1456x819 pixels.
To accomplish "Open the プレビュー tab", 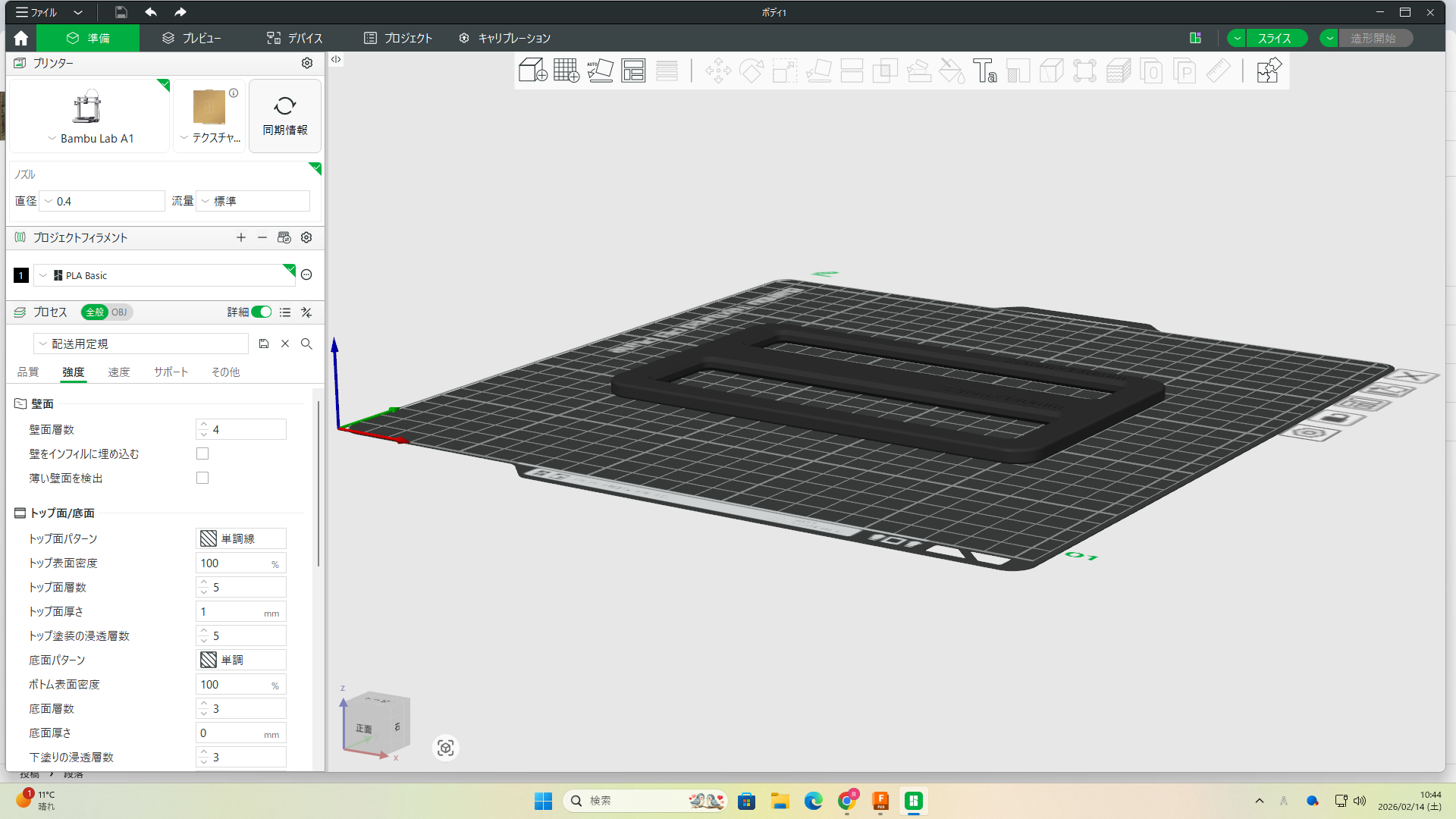I will (x=192, y=38).
